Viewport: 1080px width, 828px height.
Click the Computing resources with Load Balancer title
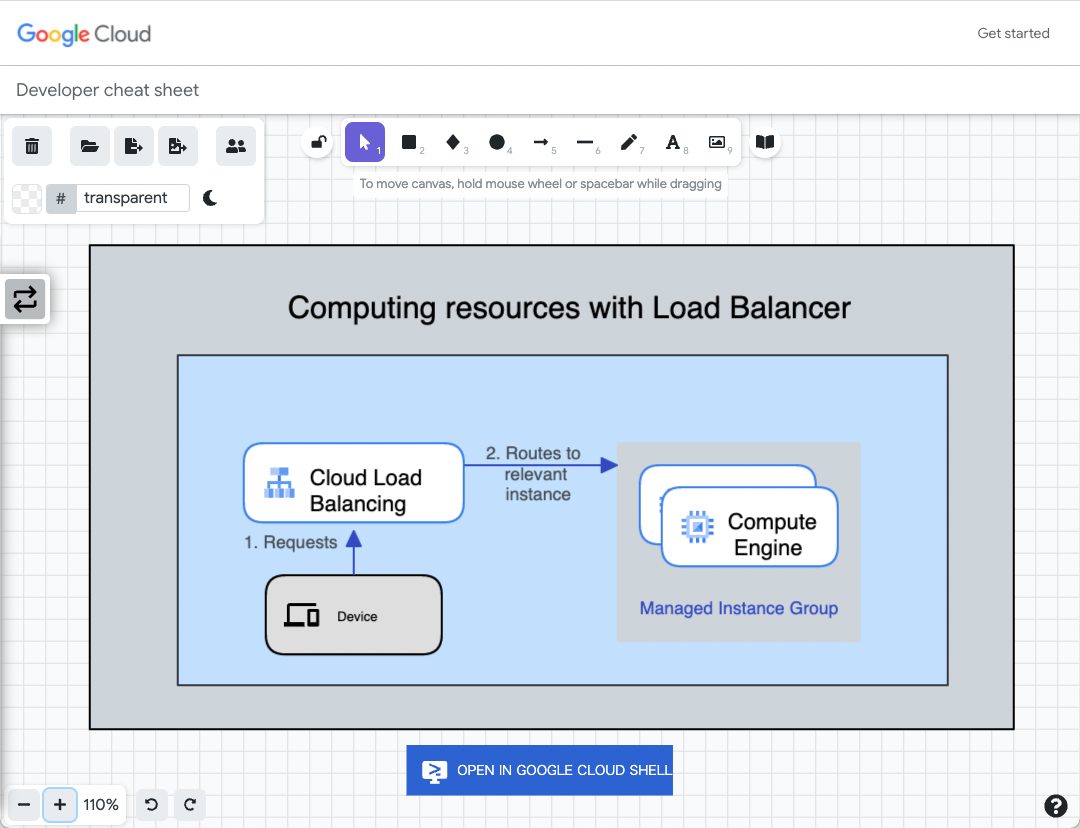pyautogui.click(x=569, y=308)
